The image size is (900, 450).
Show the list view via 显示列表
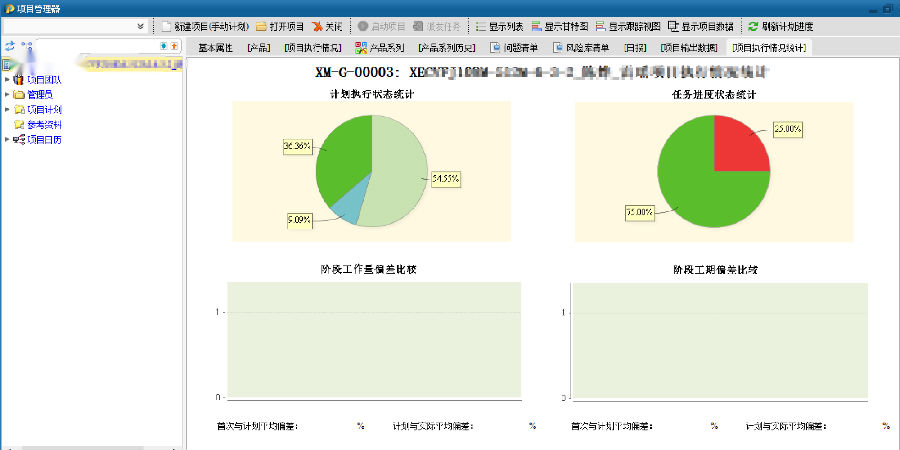[x=498, y=26]
